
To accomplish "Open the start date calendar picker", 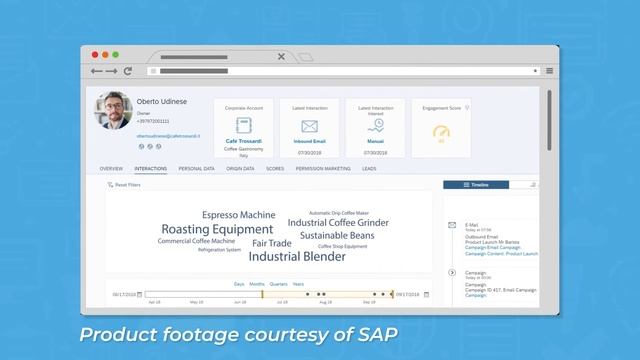I will click(140, 294).
